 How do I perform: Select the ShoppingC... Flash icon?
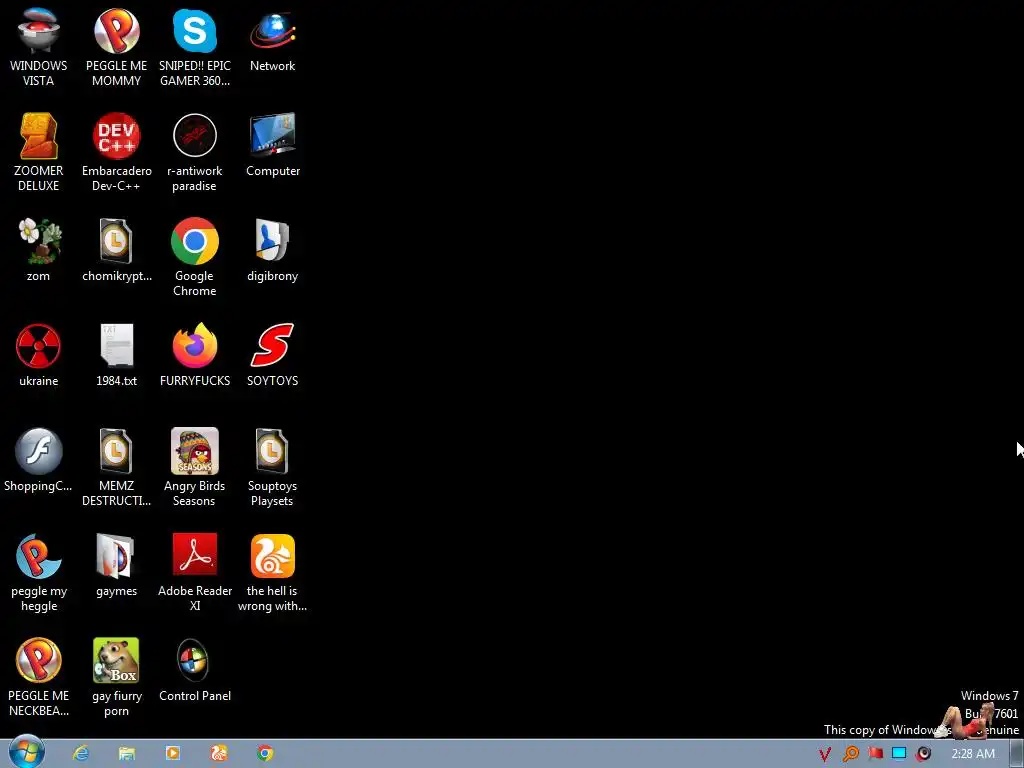pos(39,460)
